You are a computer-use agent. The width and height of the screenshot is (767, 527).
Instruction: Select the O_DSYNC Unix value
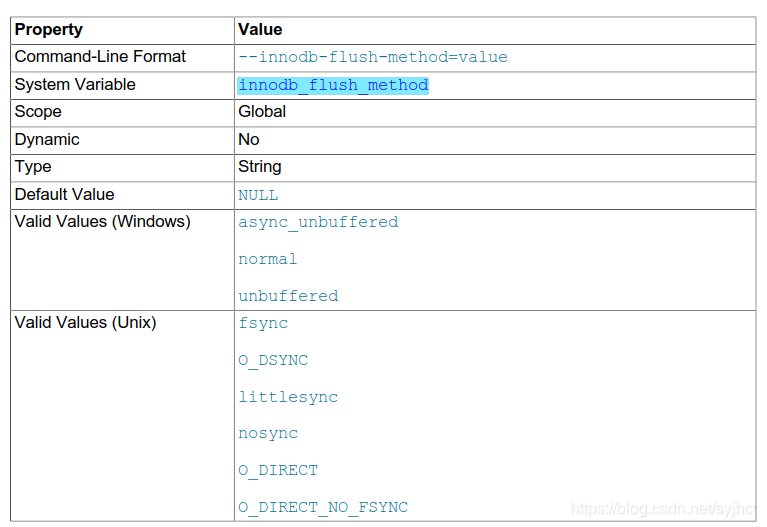tap(273, 361)
